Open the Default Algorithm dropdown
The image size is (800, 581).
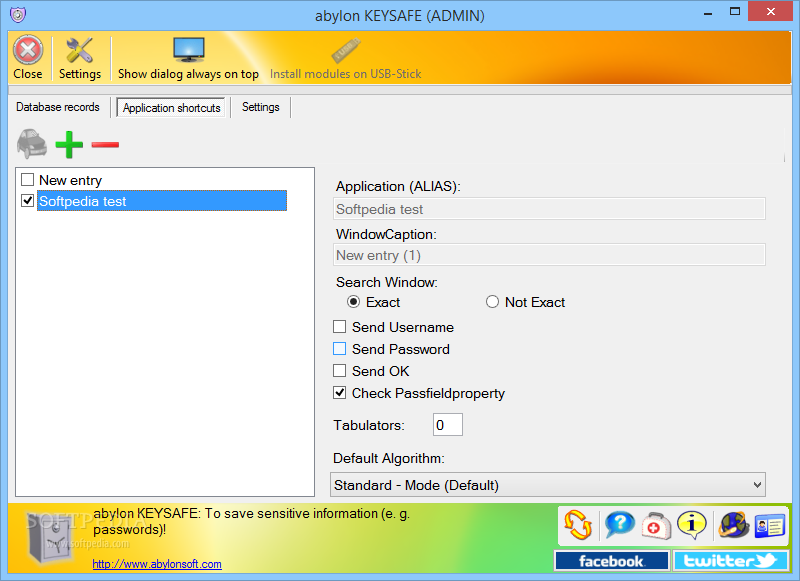pyautogui.click(x=548, y=485)
